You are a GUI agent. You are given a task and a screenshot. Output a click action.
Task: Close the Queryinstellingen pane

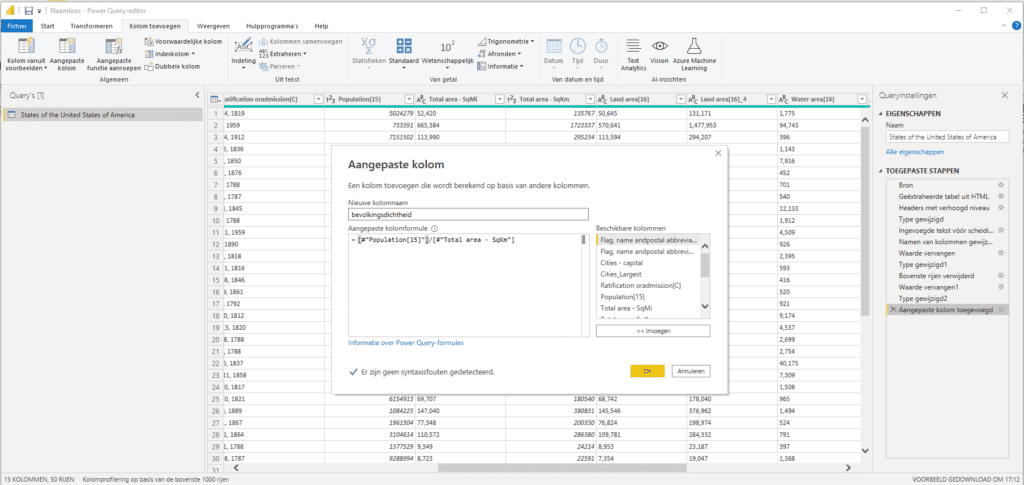(1004, 95)
